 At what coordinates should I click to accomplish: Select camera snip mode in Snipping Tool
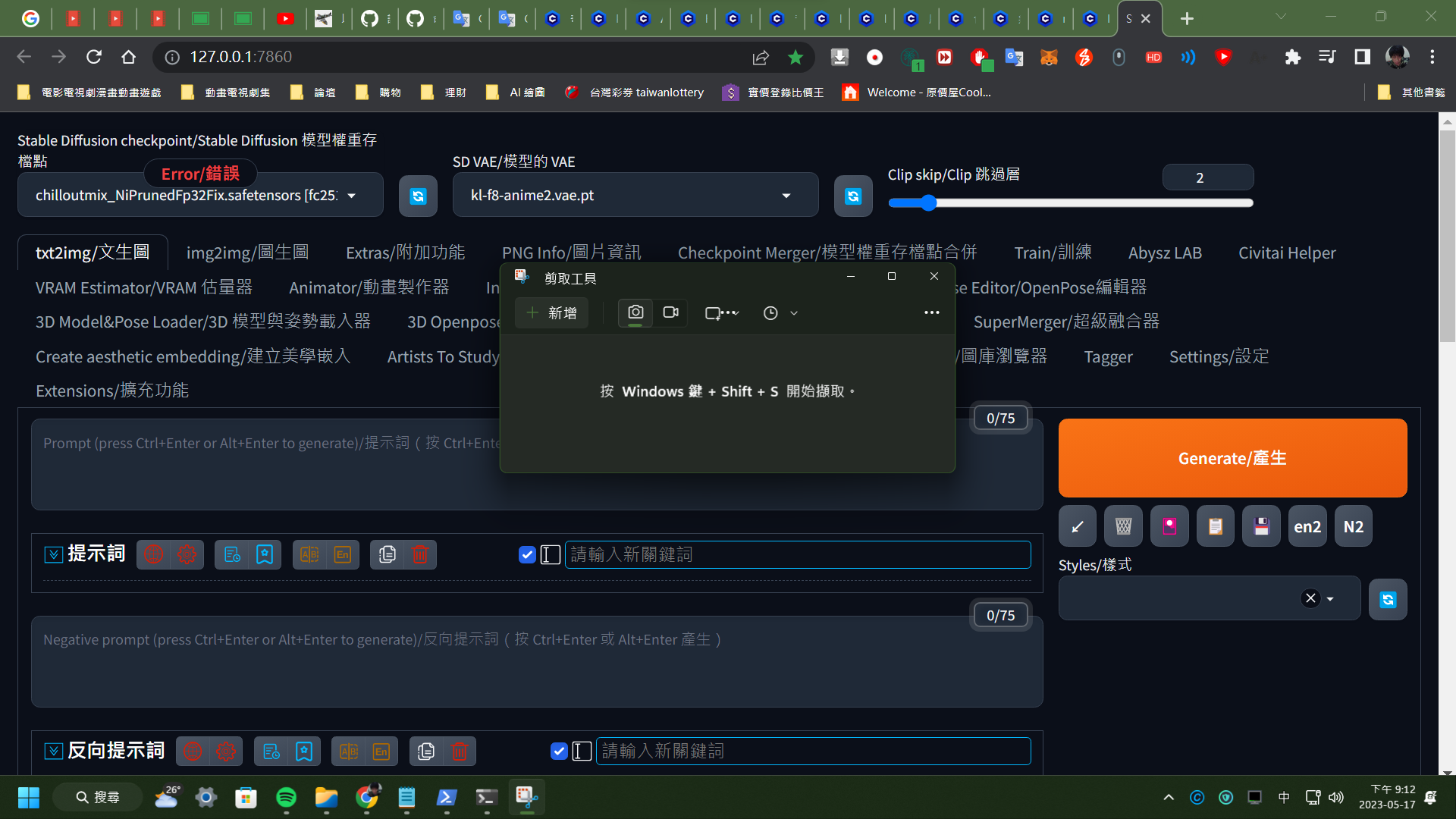(635, 312)
